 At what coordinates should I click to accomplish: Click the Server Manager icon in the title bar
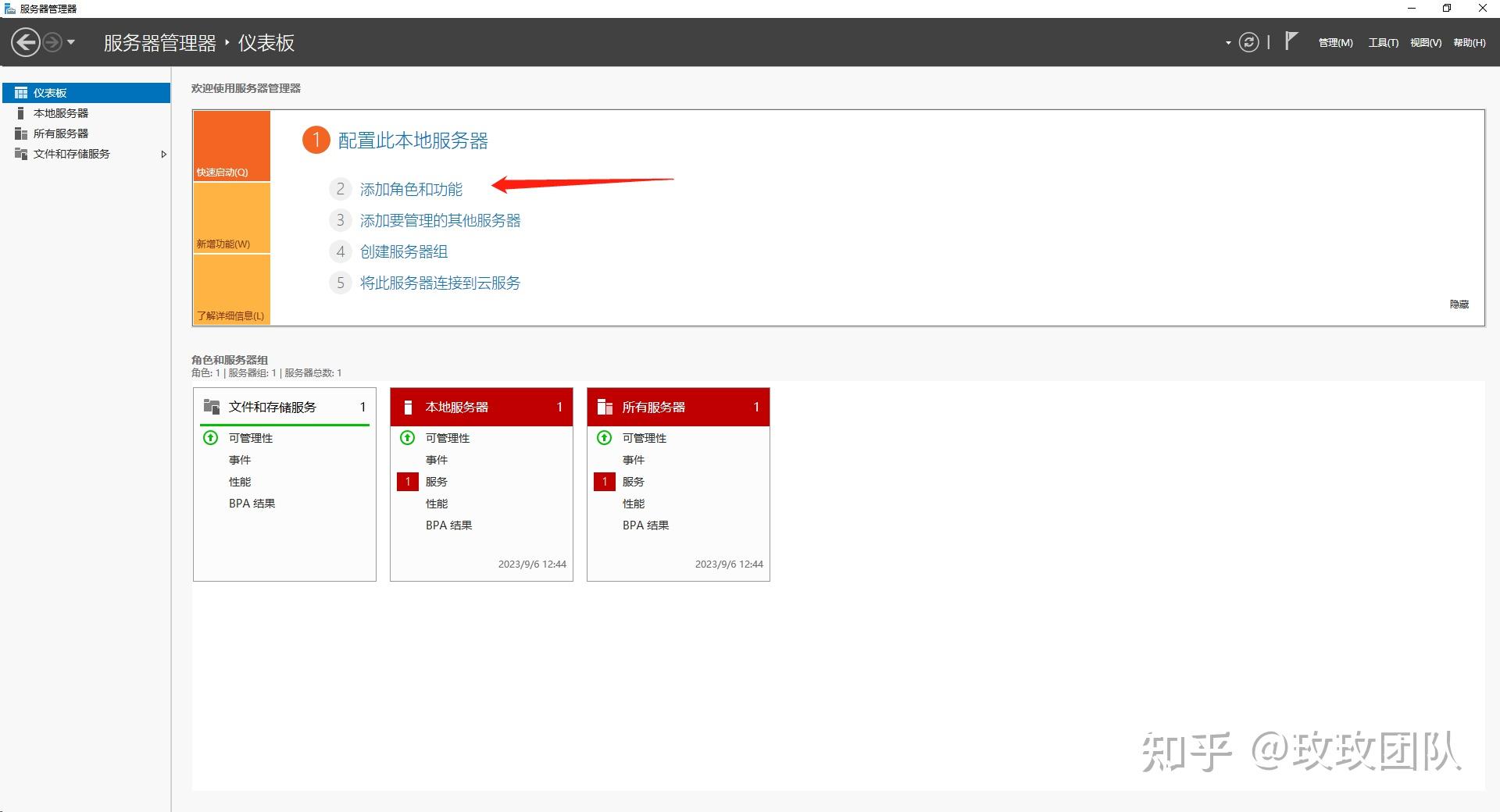tap(9, 9)
